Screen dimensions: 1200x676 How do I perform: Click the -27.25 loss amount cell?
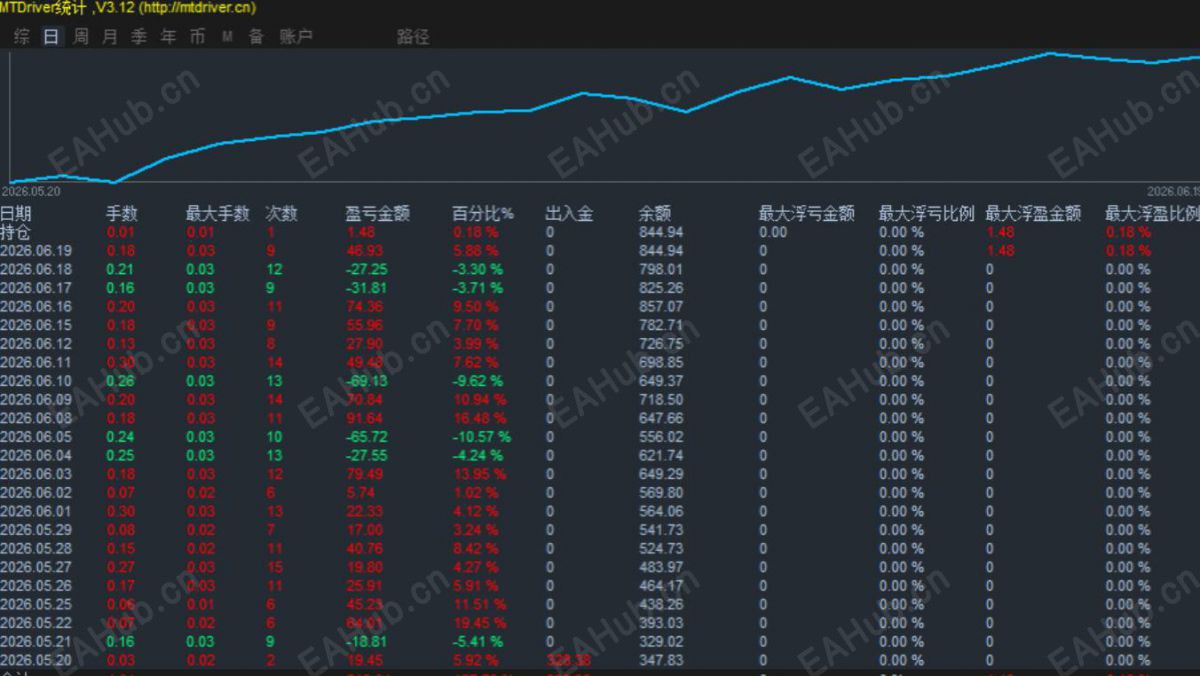point(366,269)
